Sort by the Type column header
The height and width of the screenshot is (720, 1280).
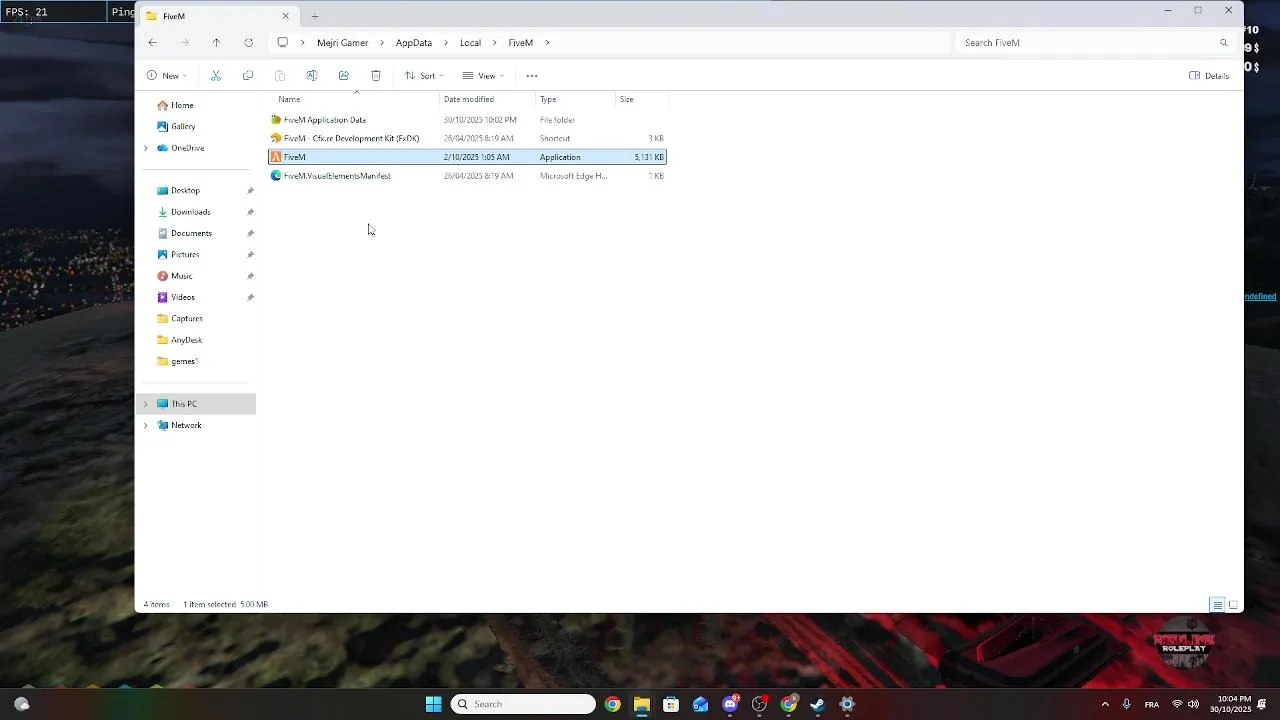point(575,99)
